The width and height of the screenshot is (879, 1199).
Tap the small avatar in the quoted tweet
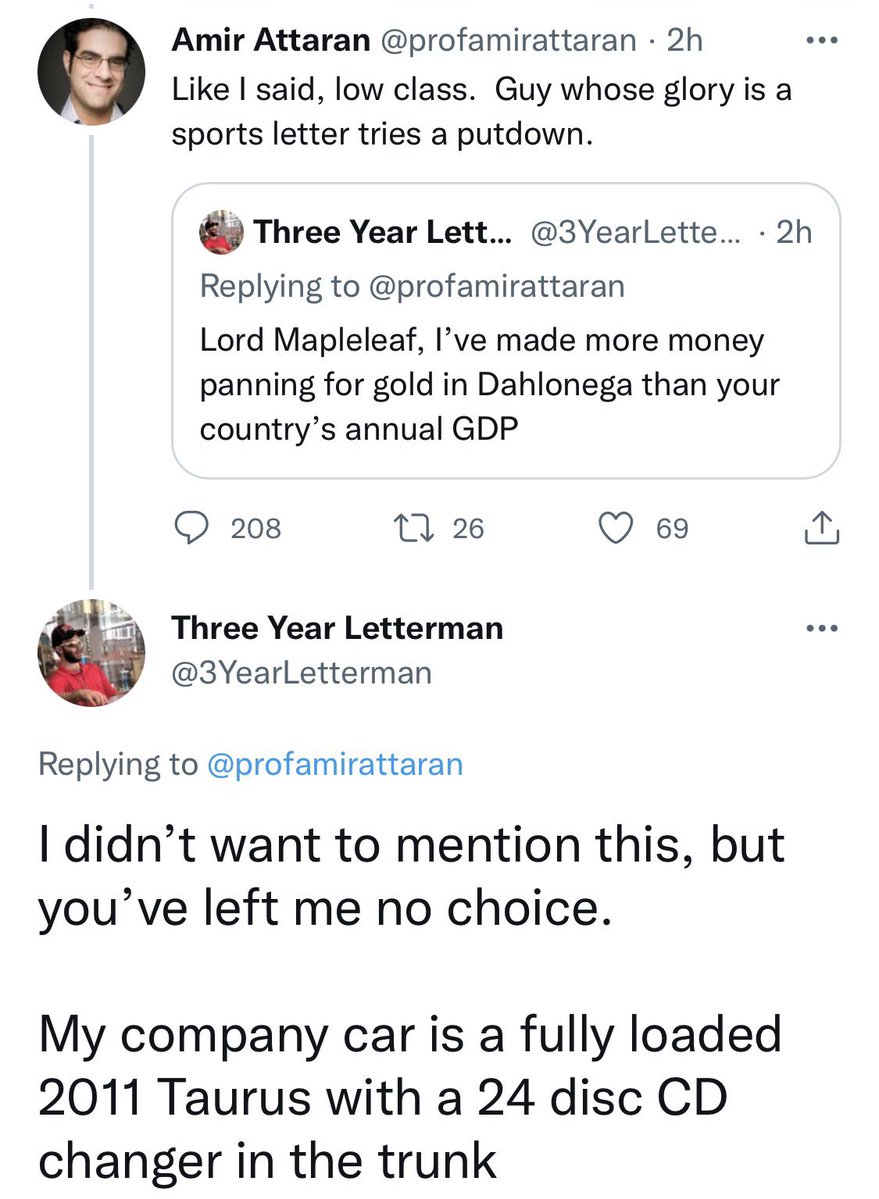[221, 232]
